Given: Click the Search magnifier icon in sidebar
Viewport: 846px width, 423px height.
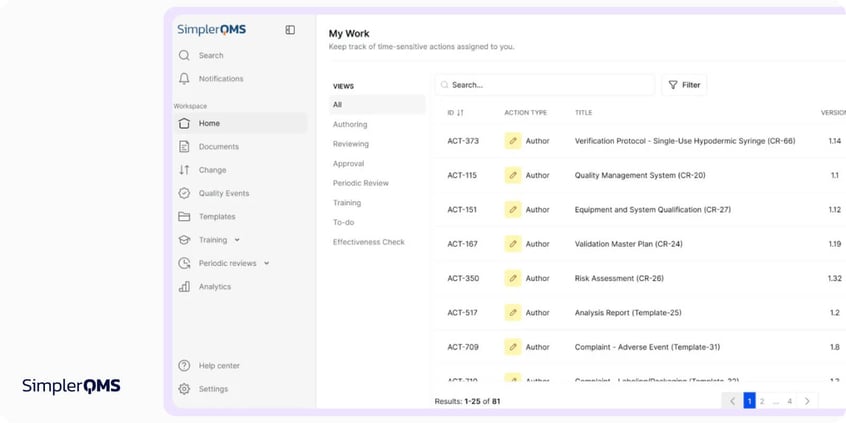Looking at the screenshot, I should [184, 56].
